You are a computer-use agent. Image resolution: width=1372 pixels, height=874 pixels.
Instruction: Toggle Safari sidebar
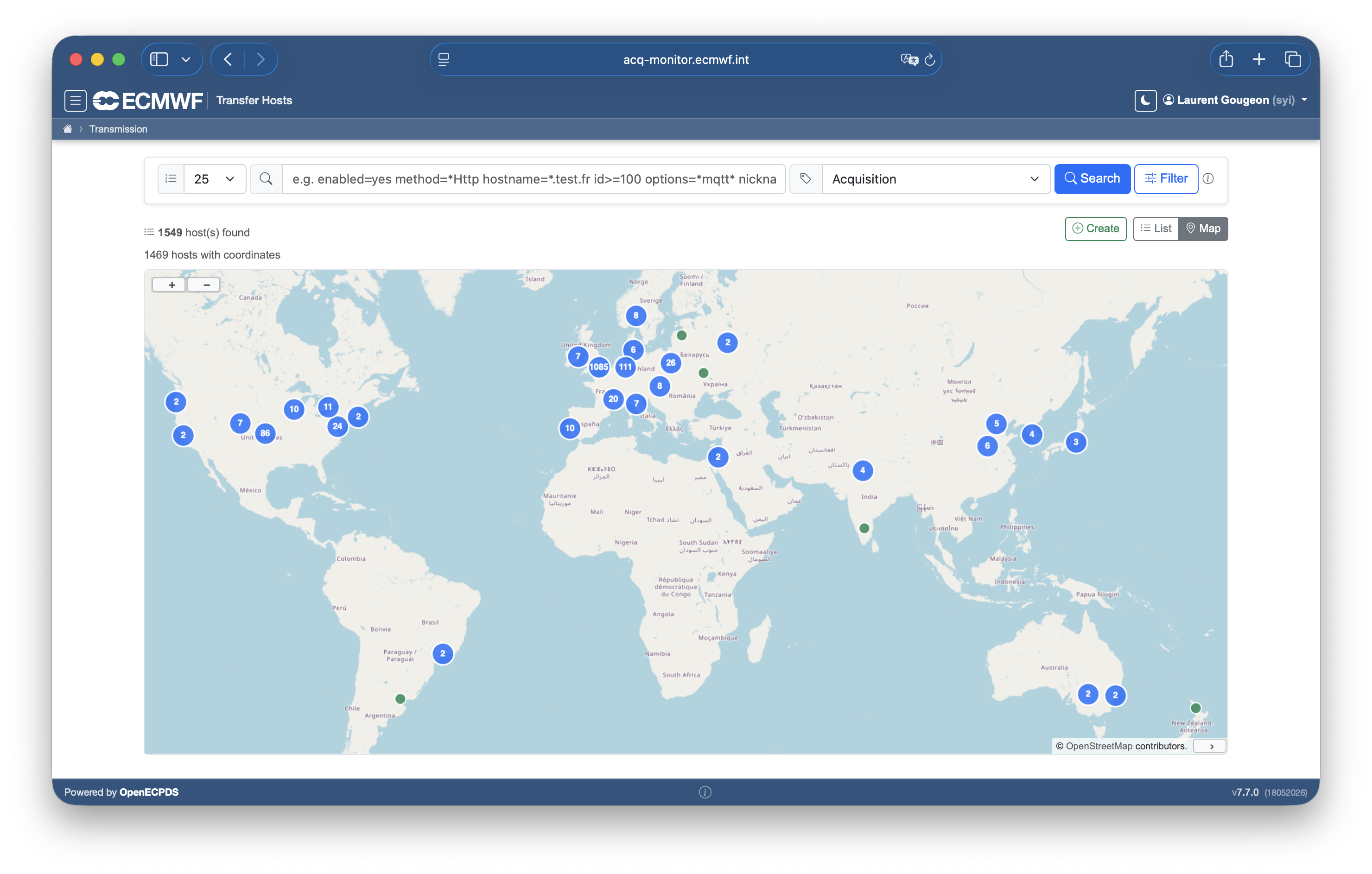click(159, 59)
